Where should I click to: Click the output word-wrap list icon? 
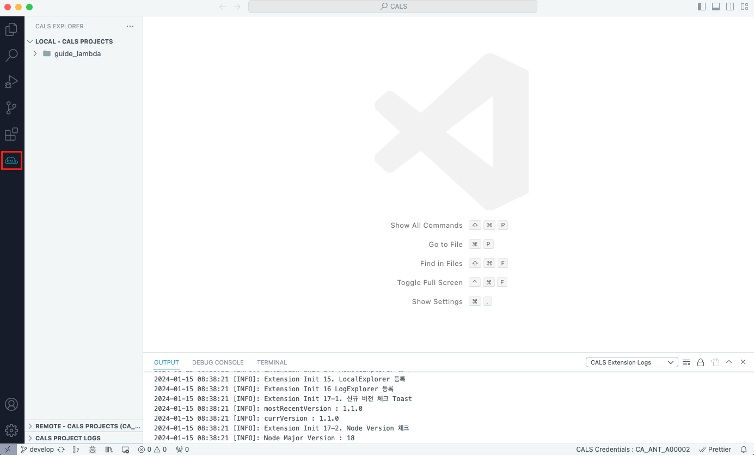tap(687, 362)
